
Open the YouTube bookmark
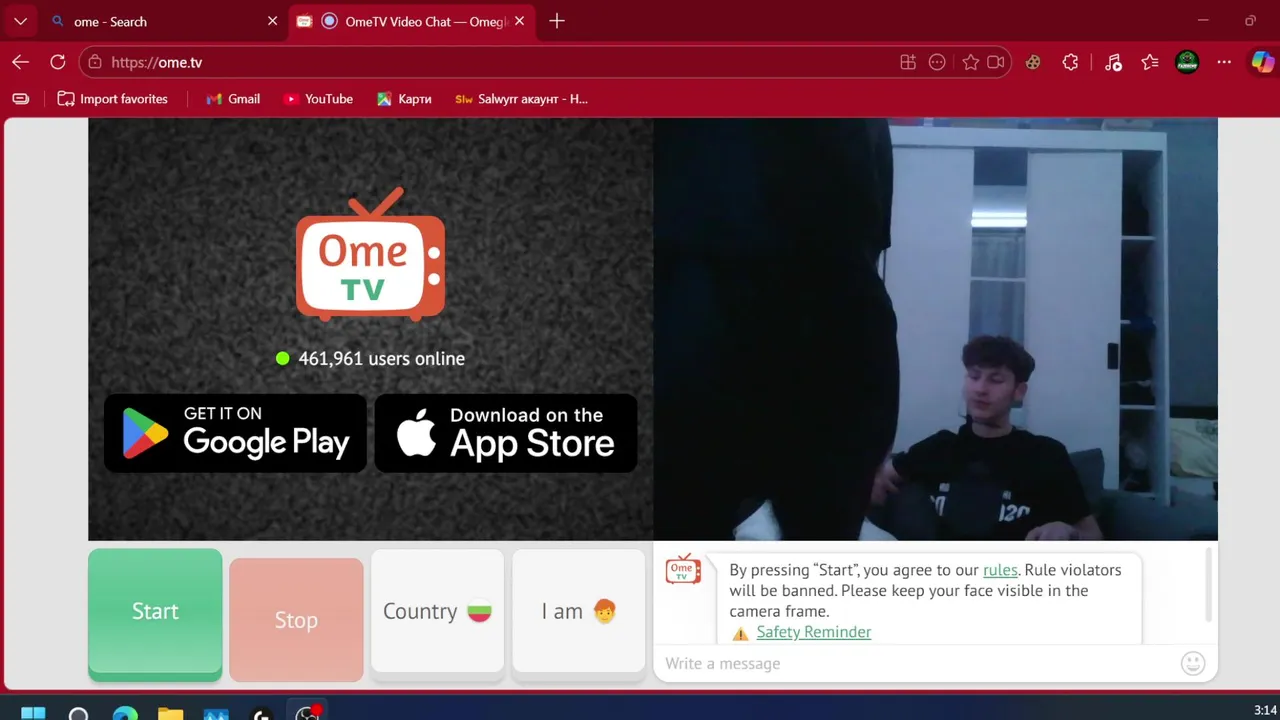tap(318, 99)
